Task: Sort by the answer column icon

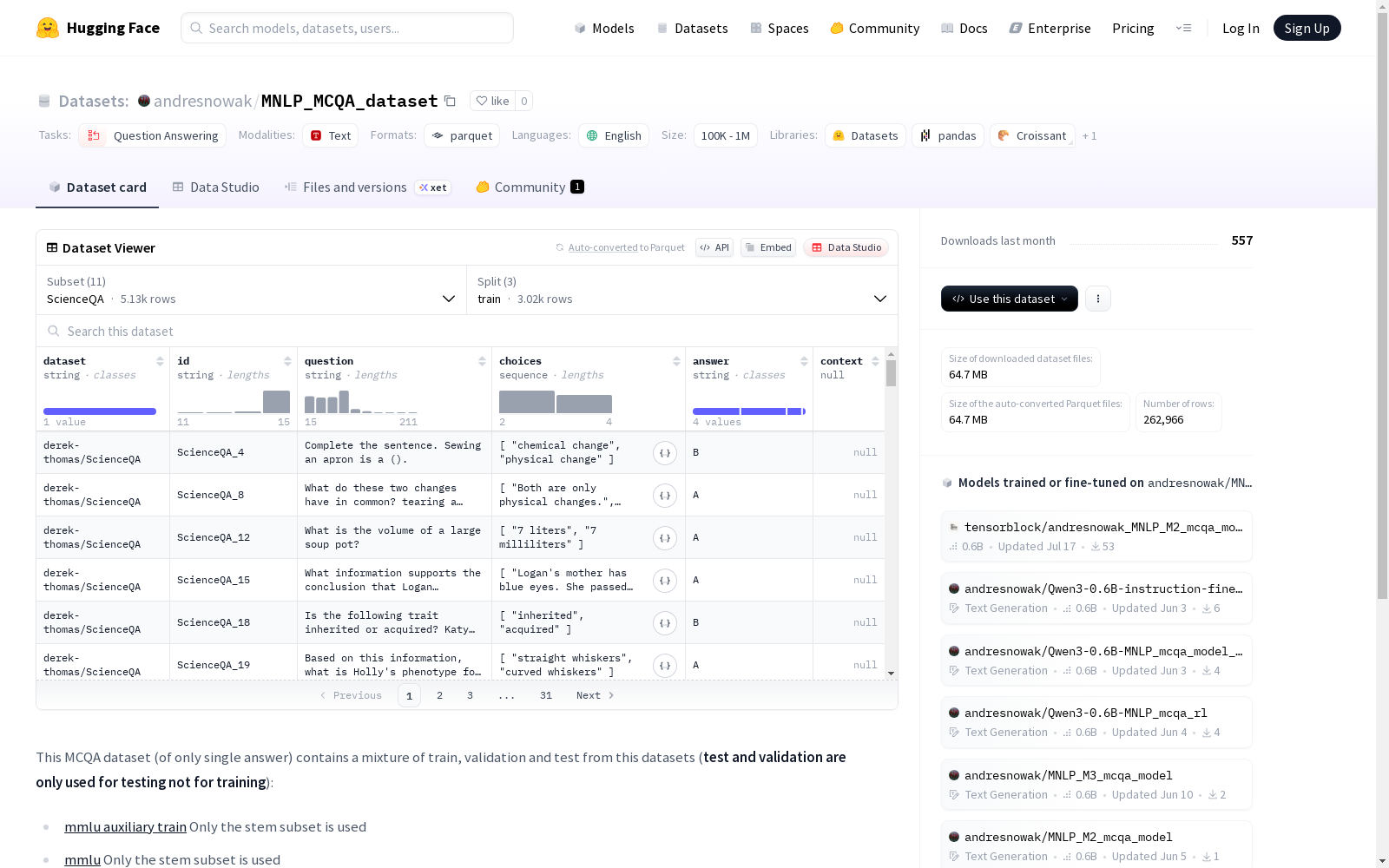Action: pos(804,361)
